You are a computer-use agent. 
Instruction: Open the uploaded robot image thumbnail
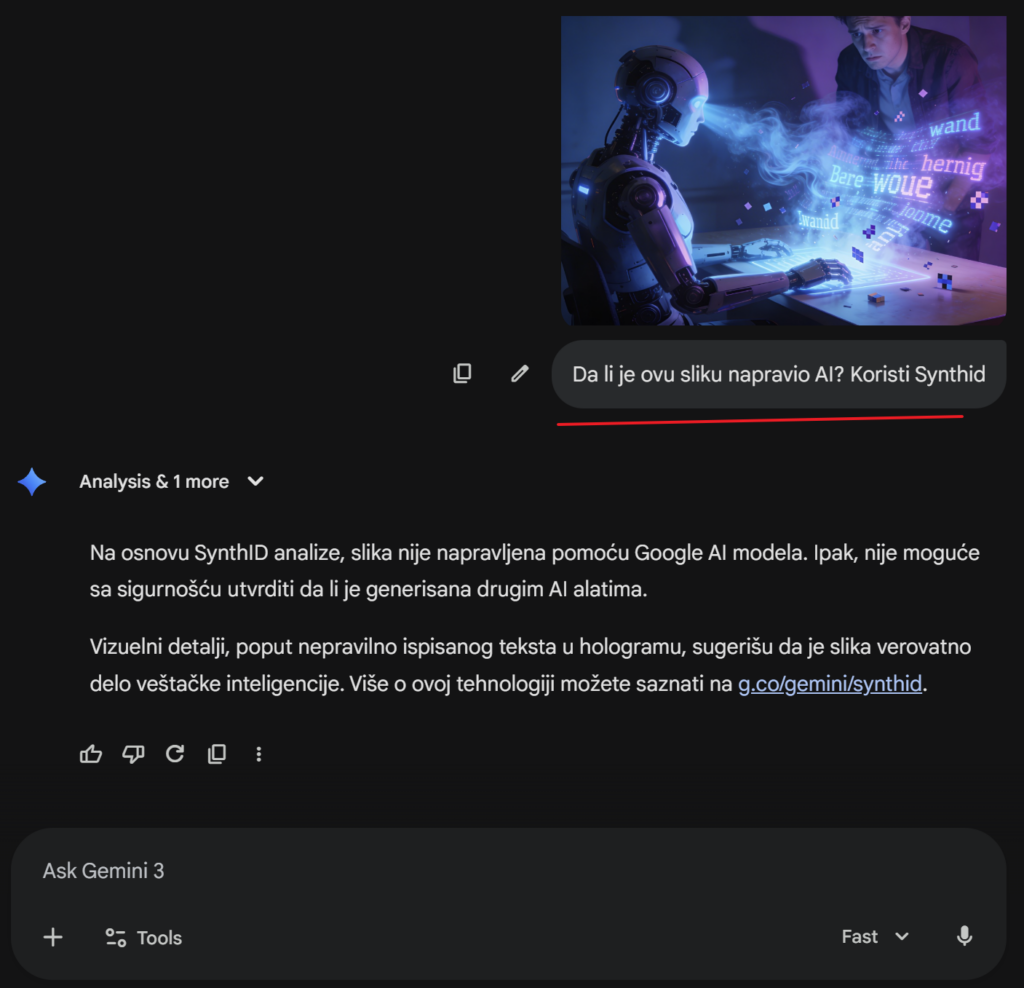coord(784,170)
